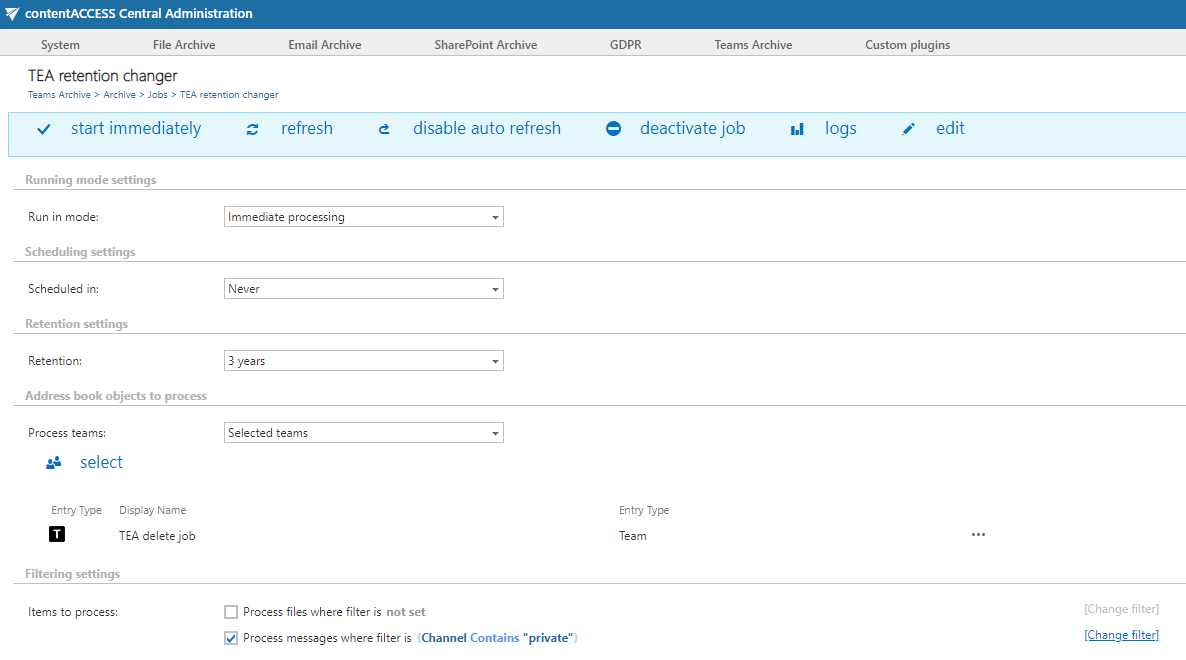Enable the Process files filter checkbox

[231, 612]
